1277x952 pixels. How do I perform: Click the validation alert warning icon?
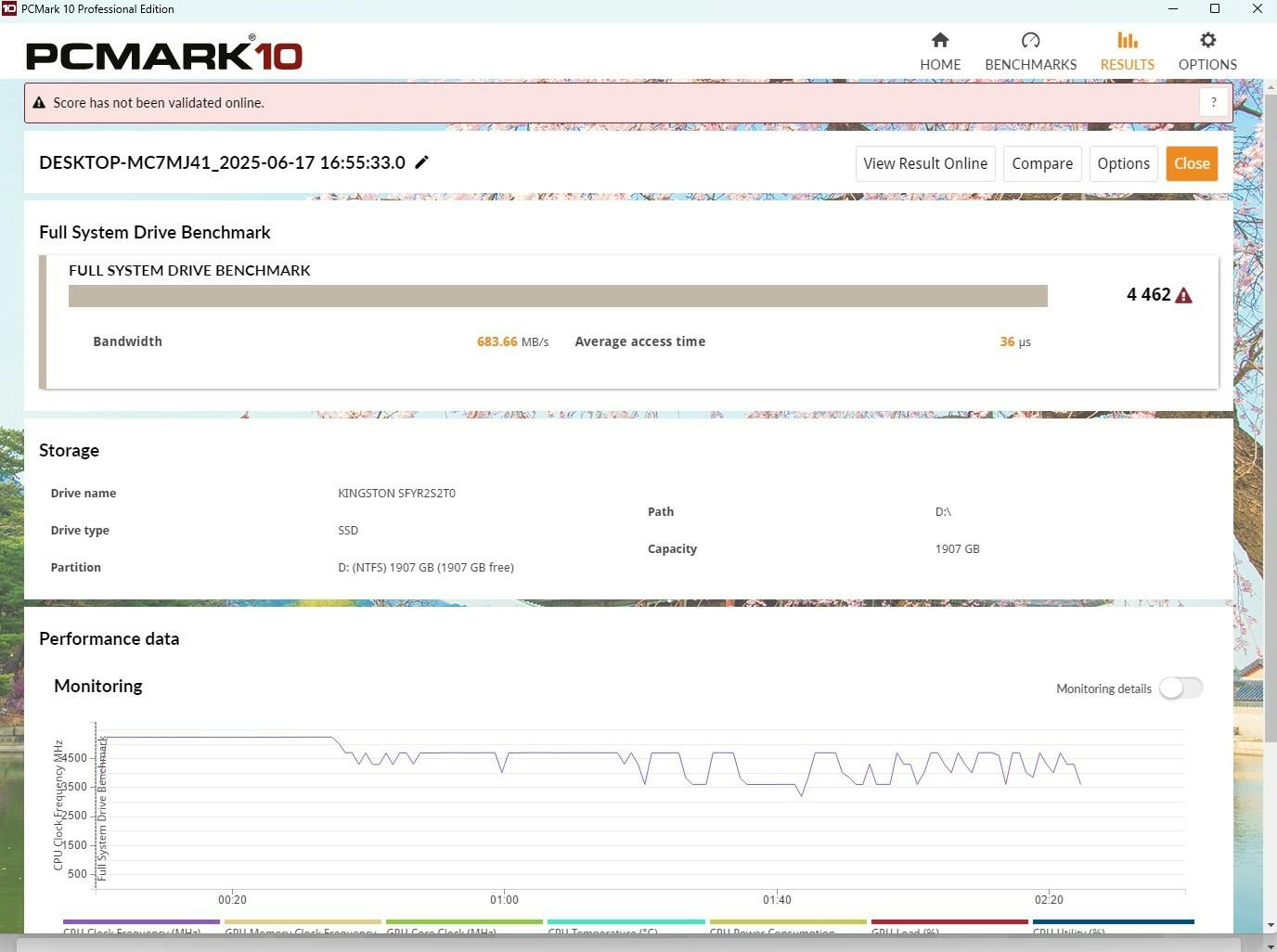[39, 103]
